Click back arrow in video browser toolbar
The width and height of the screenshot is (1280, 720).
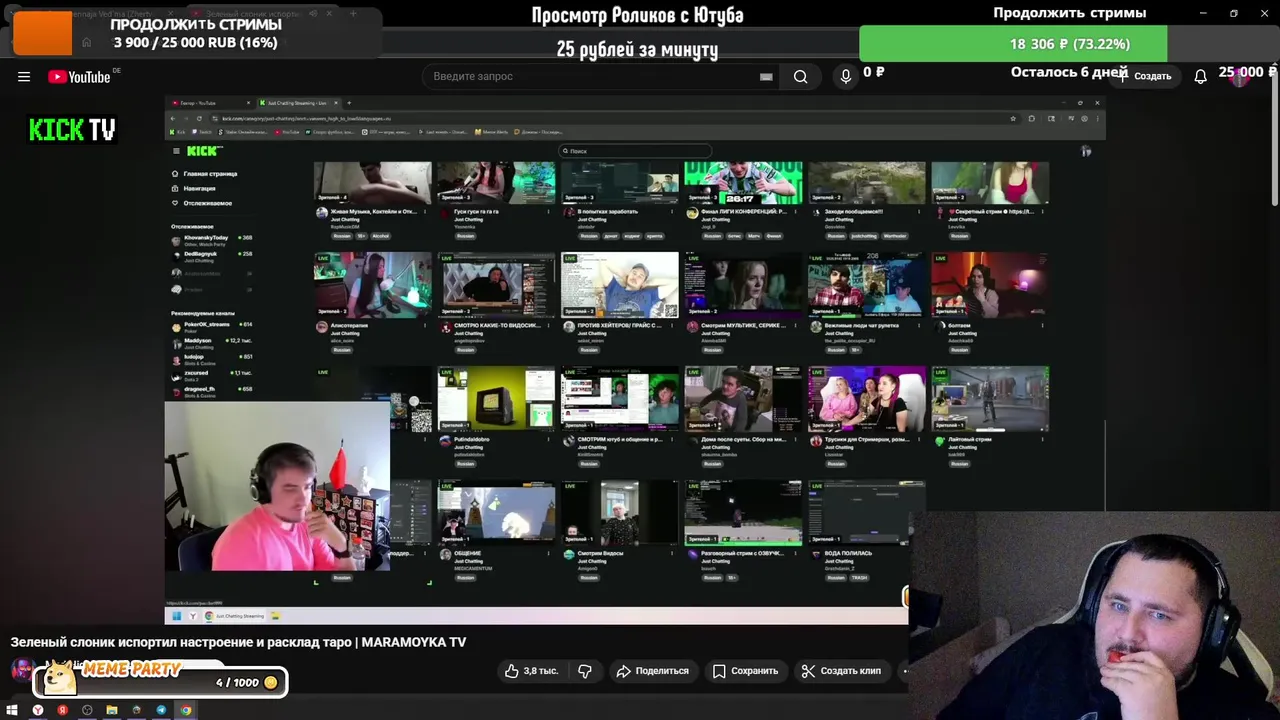click(x=172, y=118)
